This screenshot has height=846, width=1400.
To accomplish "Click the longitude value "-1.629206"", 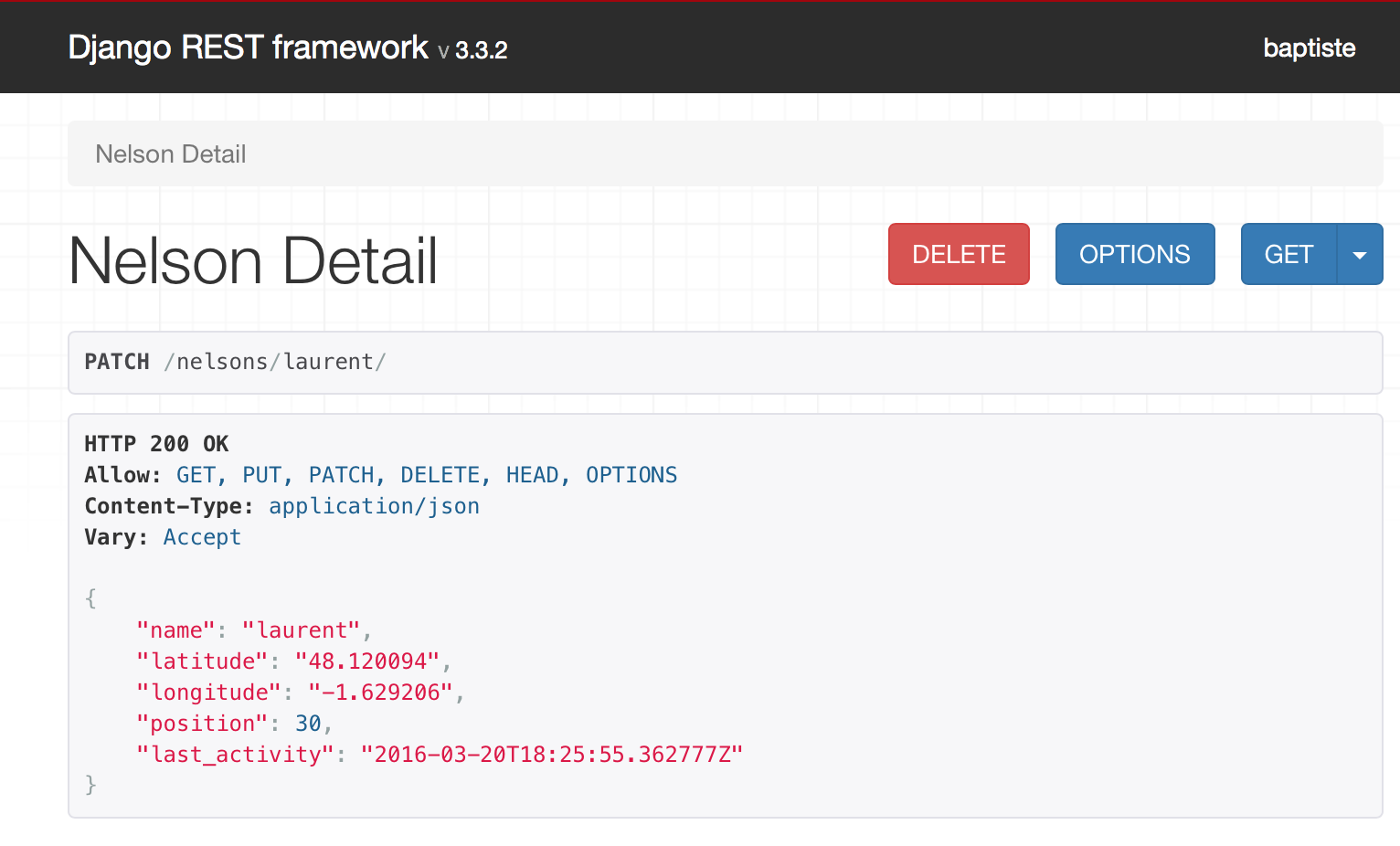I will coord(380,693).
